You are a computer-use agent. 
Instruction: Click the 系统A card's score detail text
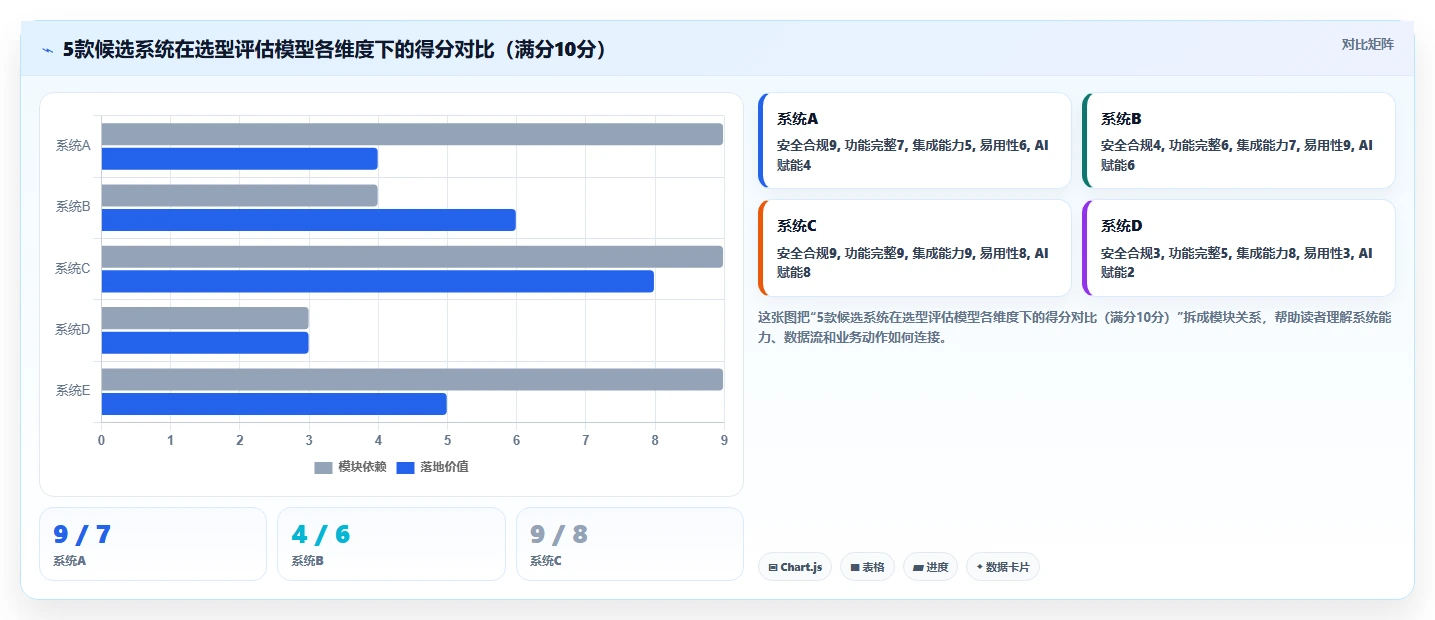913,155
